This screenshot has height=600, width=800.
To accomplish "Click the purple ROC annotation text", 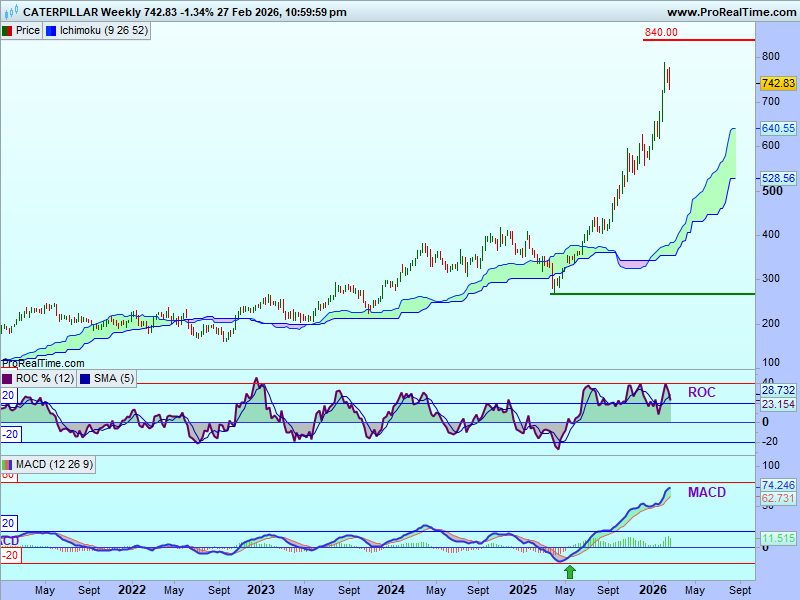I will coord(701,393).
